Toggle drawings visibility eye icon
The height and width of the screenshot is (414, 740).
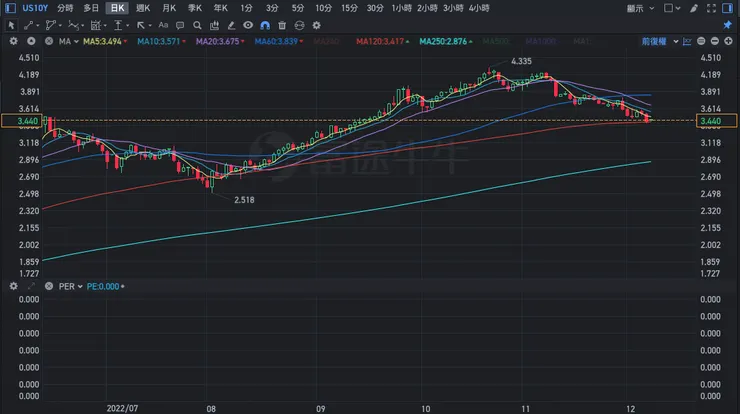click(x=248, y=25)
